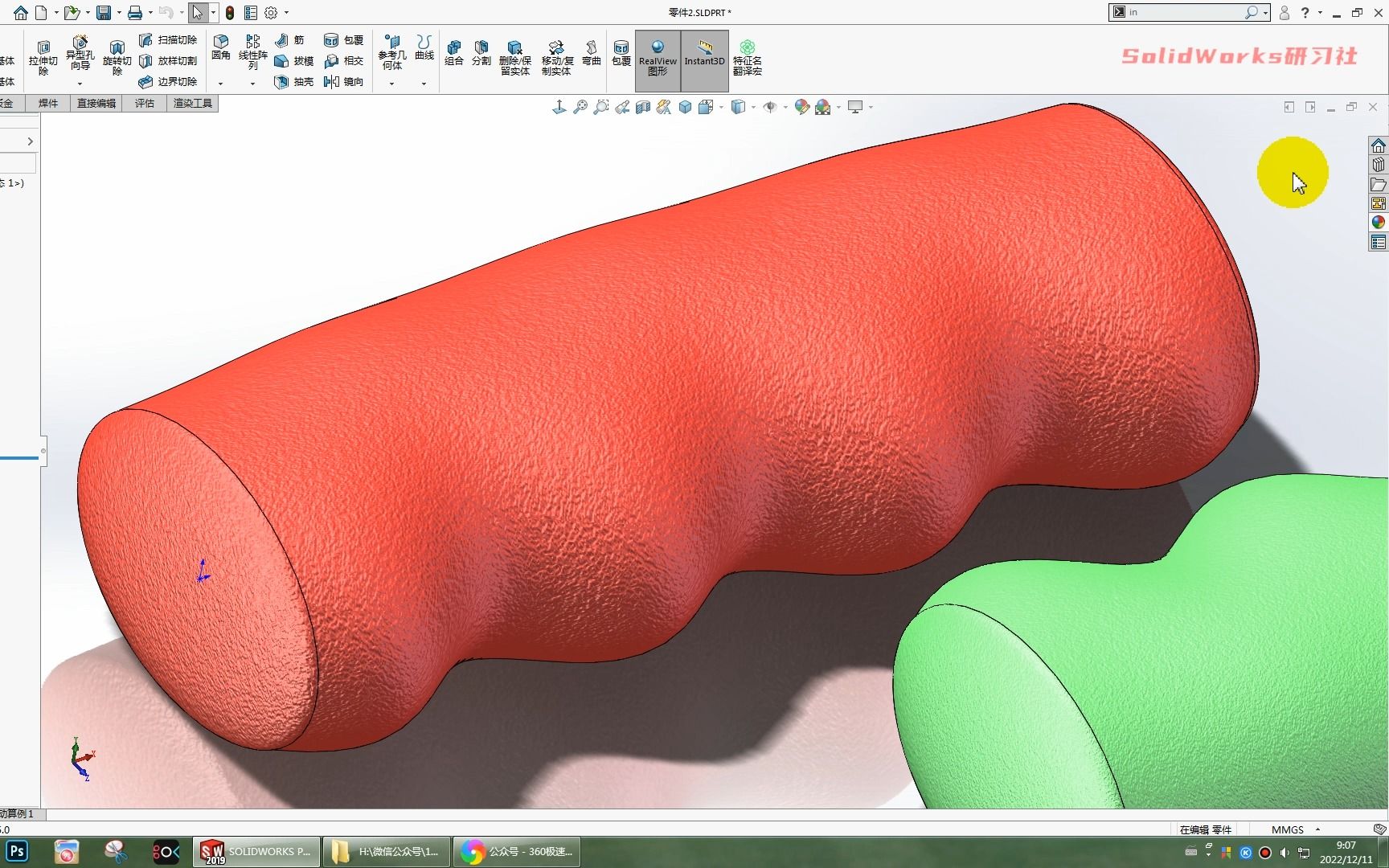1389x868 pixels.
Task: Switch to the Weldments (焊件) tab
Action: coord(48,103)
